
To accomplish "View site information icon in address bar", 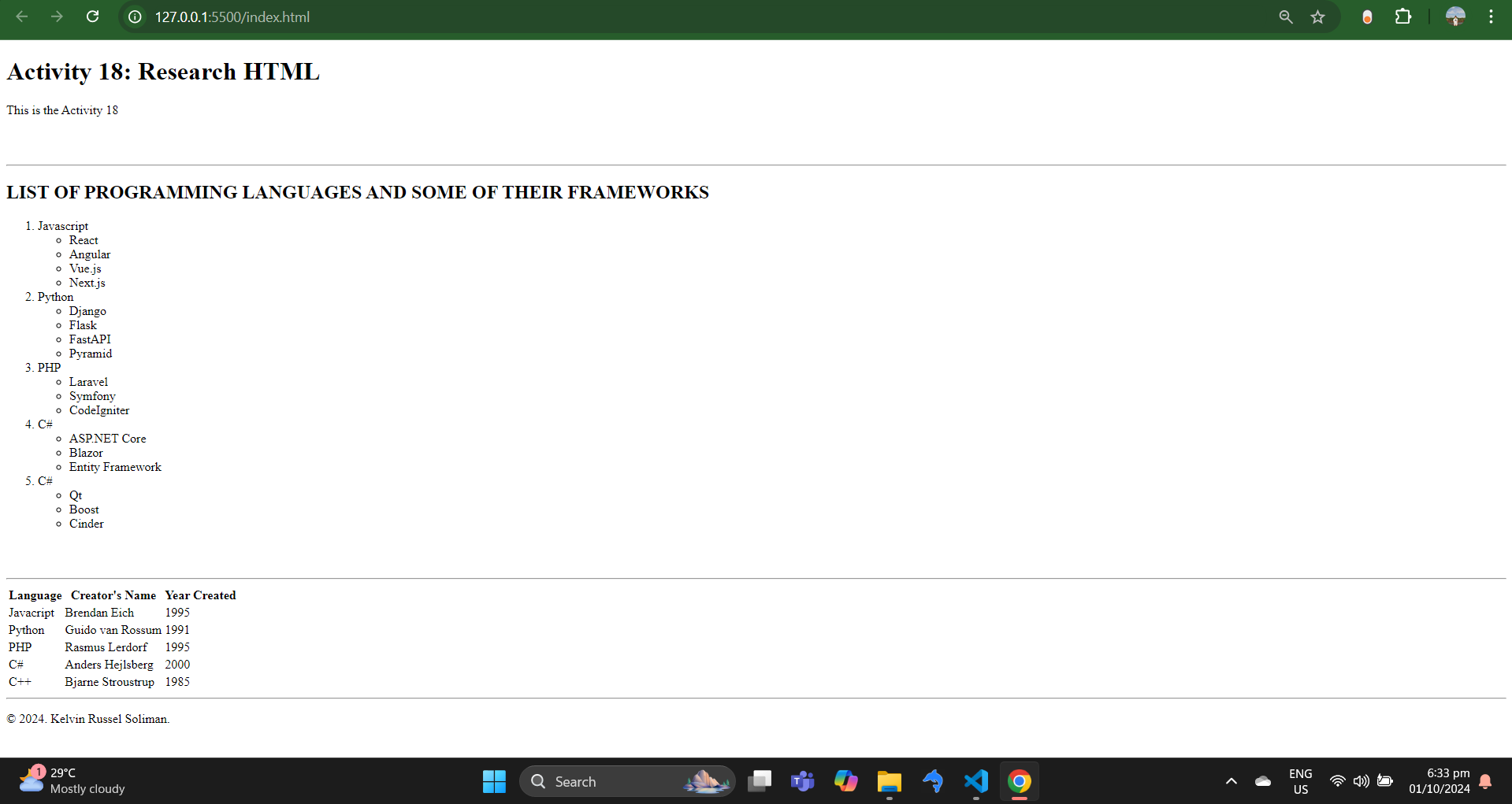I will click(136, 17).
